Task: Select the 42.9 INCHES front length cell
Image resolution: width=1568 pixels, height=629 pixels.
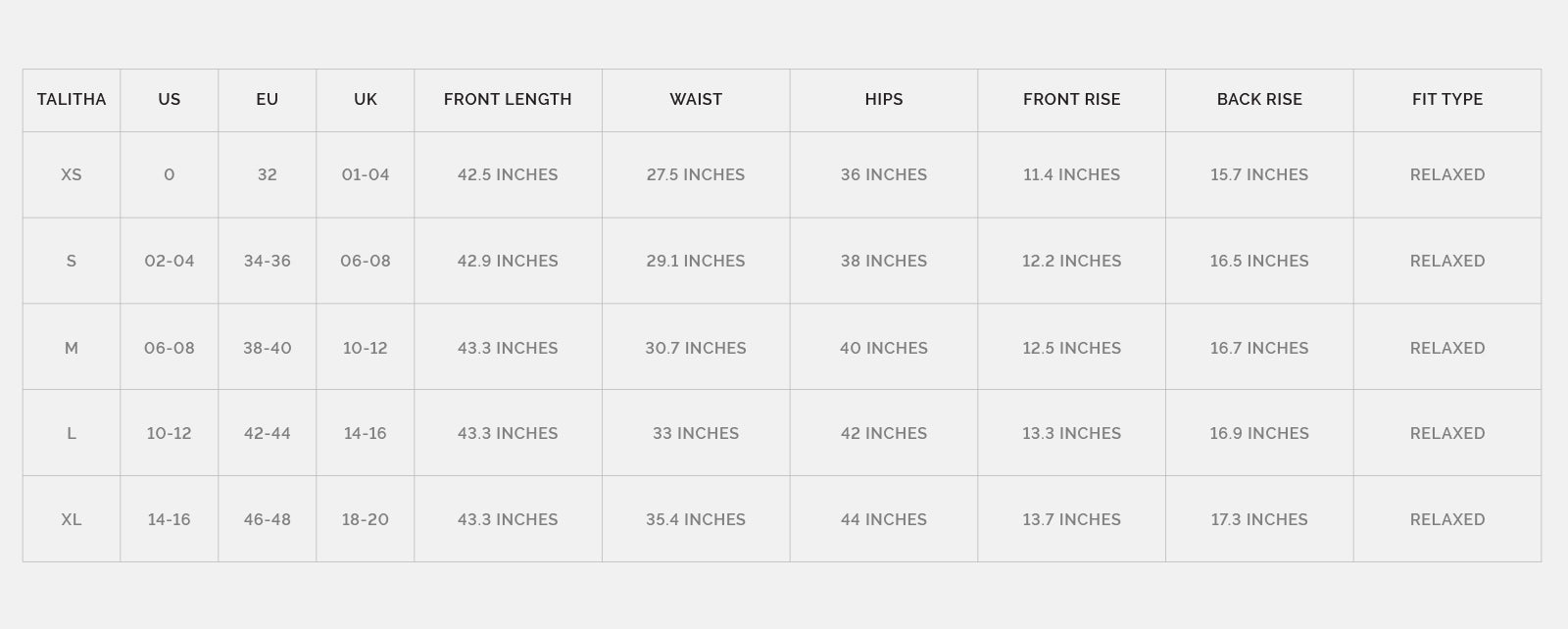Action: coord(508,261)
